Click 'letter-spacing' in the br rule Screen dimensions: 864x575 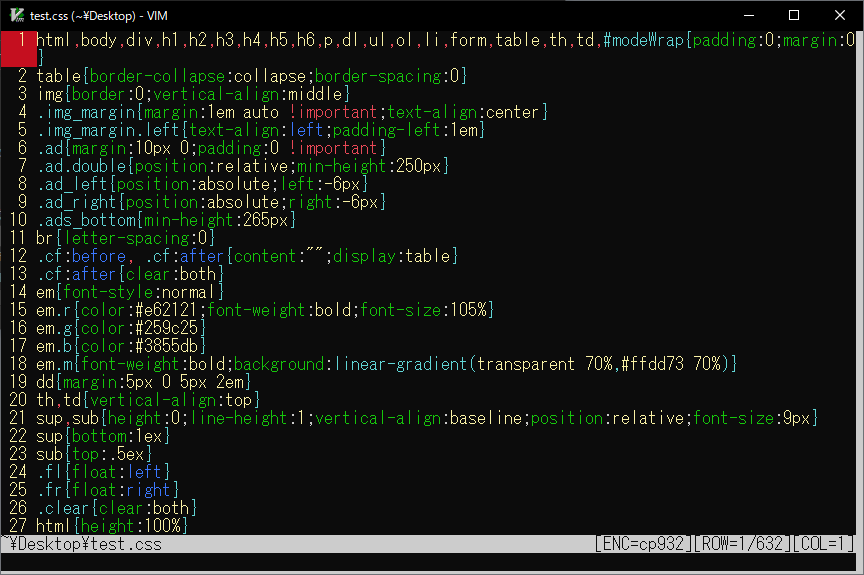pos(126,238)
